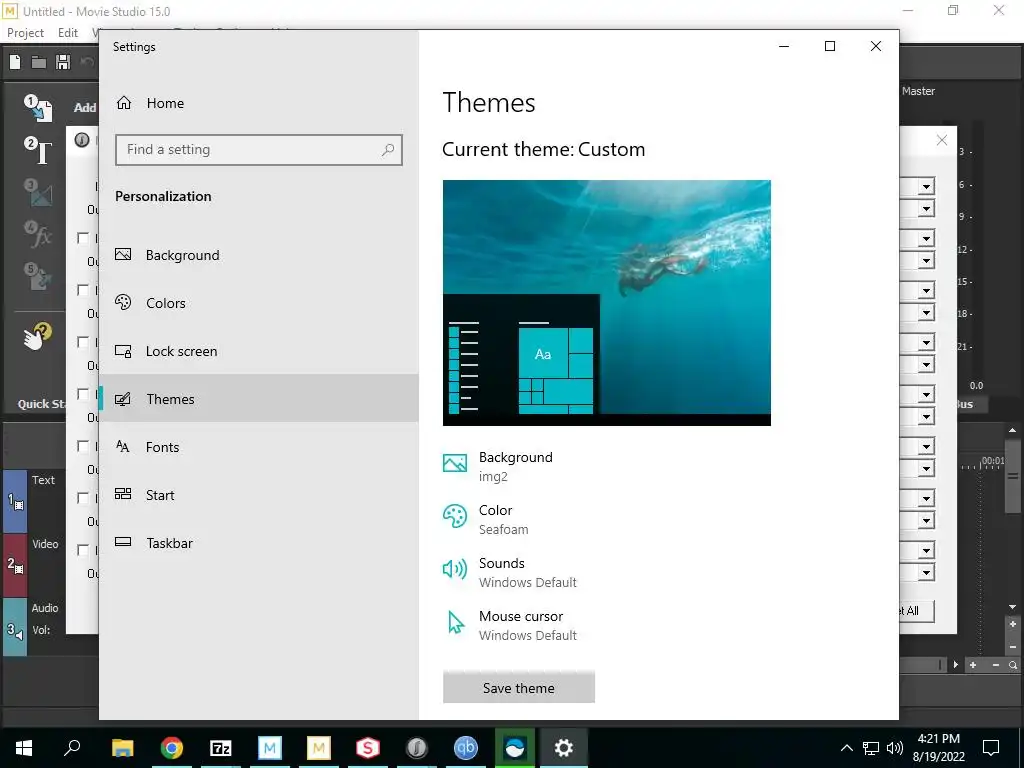Open File Explorer from the taskbar
Image resolution: width=1024 pixels, height=768 pixels.
(122, 747)
